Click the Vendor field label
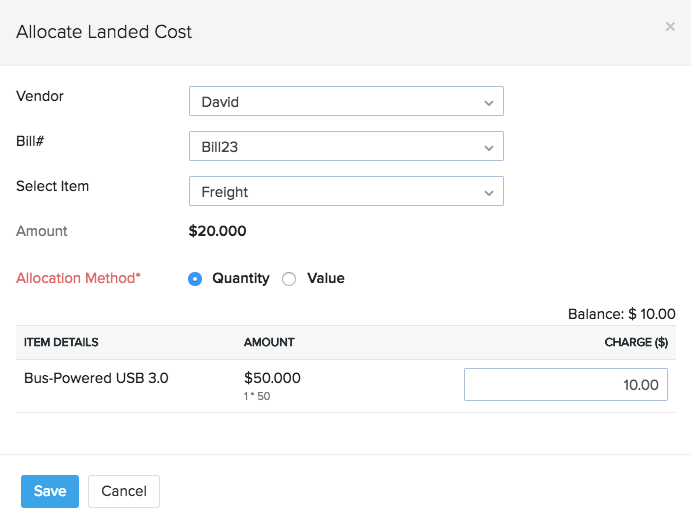This screenshot has height=525, width=691. (x=40, y=96)
